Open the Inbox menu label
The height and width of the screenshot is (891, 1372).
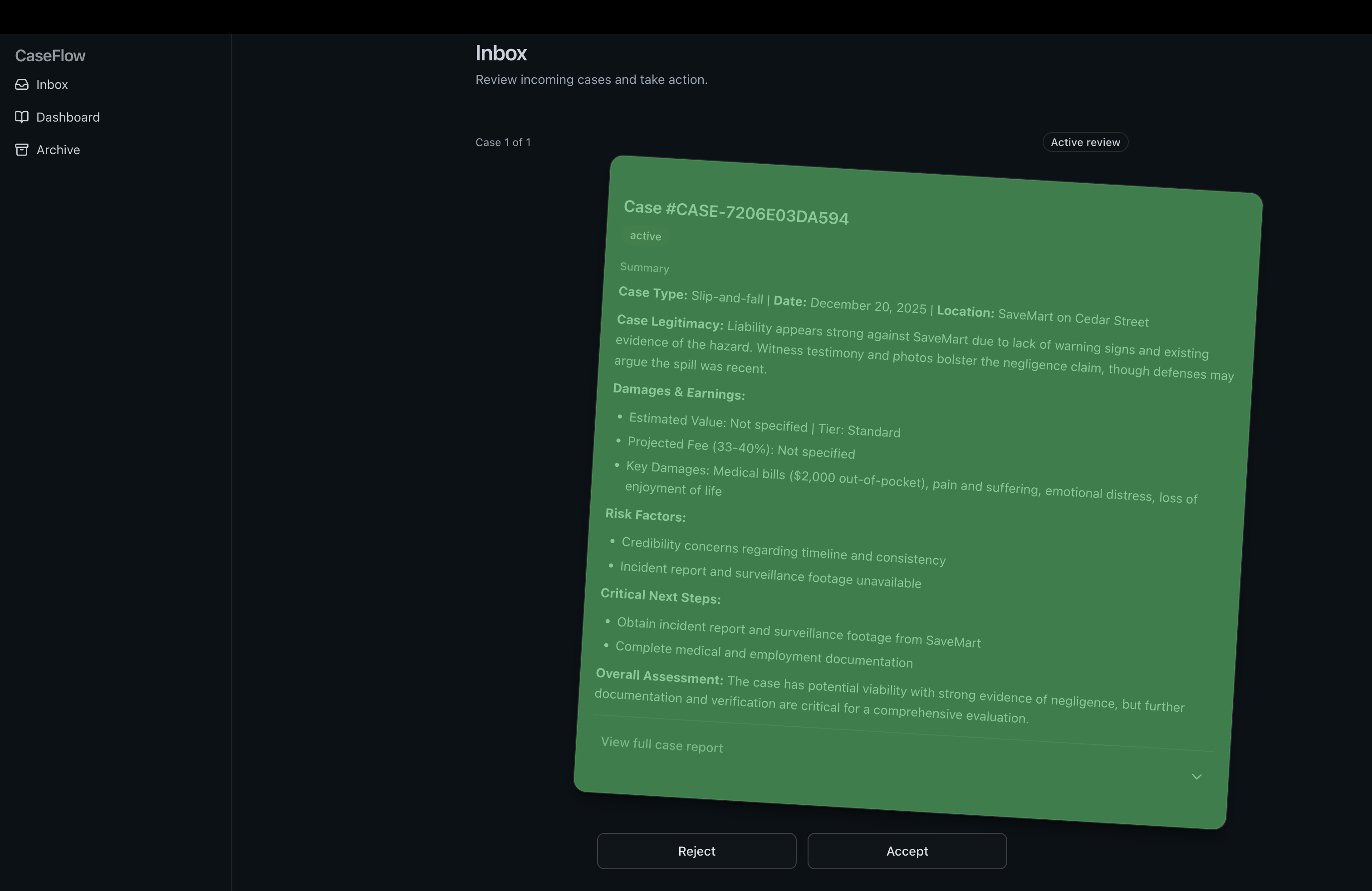coord(52,85)
